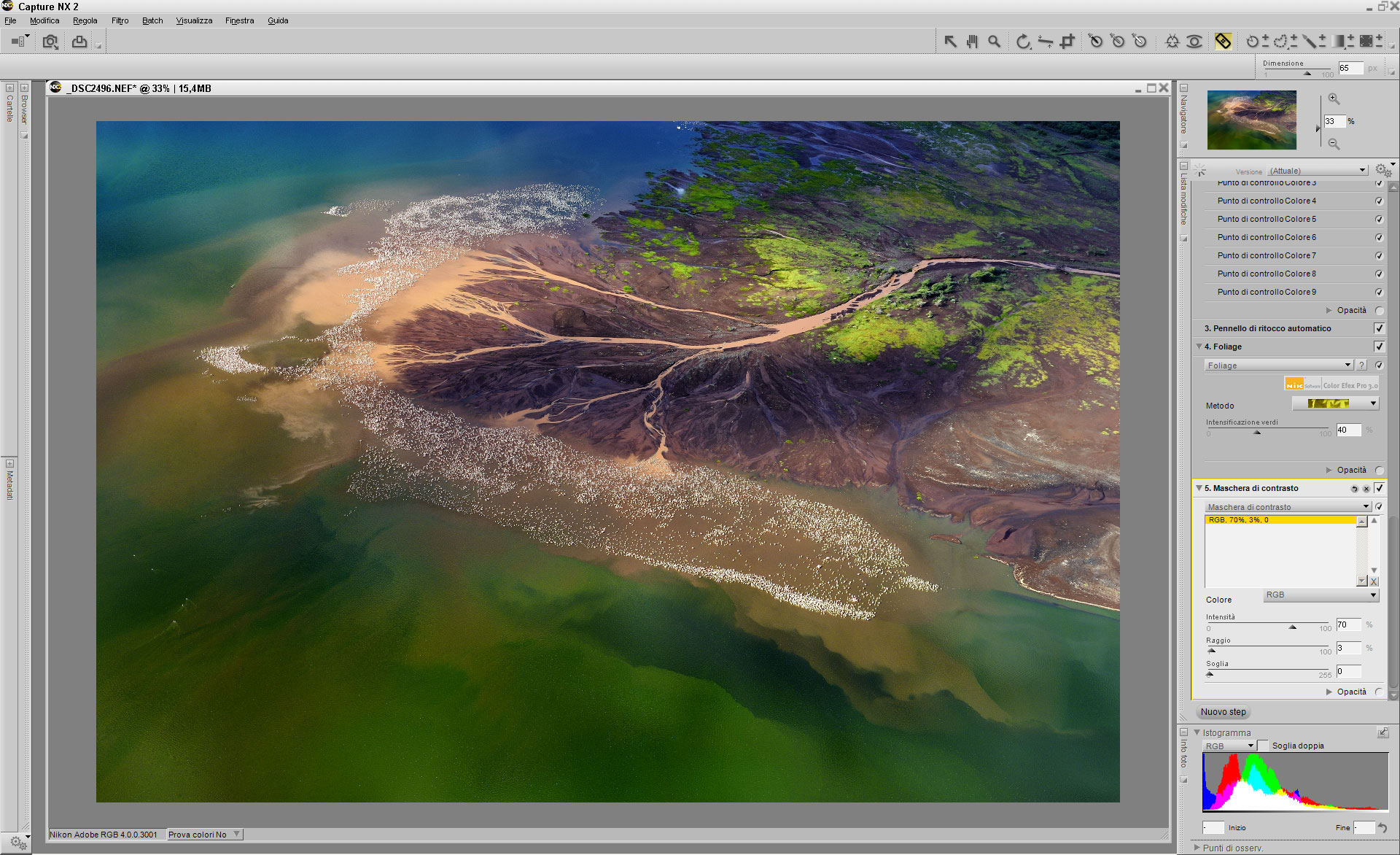Image resolution: width=1400 pixels, height=855 pixels.
Task: Disable the Pennello di ritocco automatico step
Action: coord(1379,328)
